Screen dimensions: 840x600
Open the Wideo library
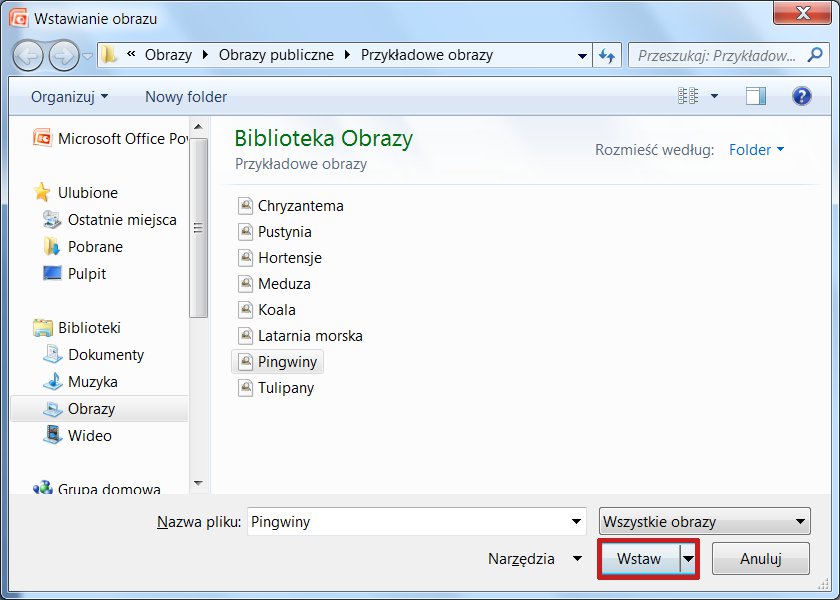click(x=78, y=436)
